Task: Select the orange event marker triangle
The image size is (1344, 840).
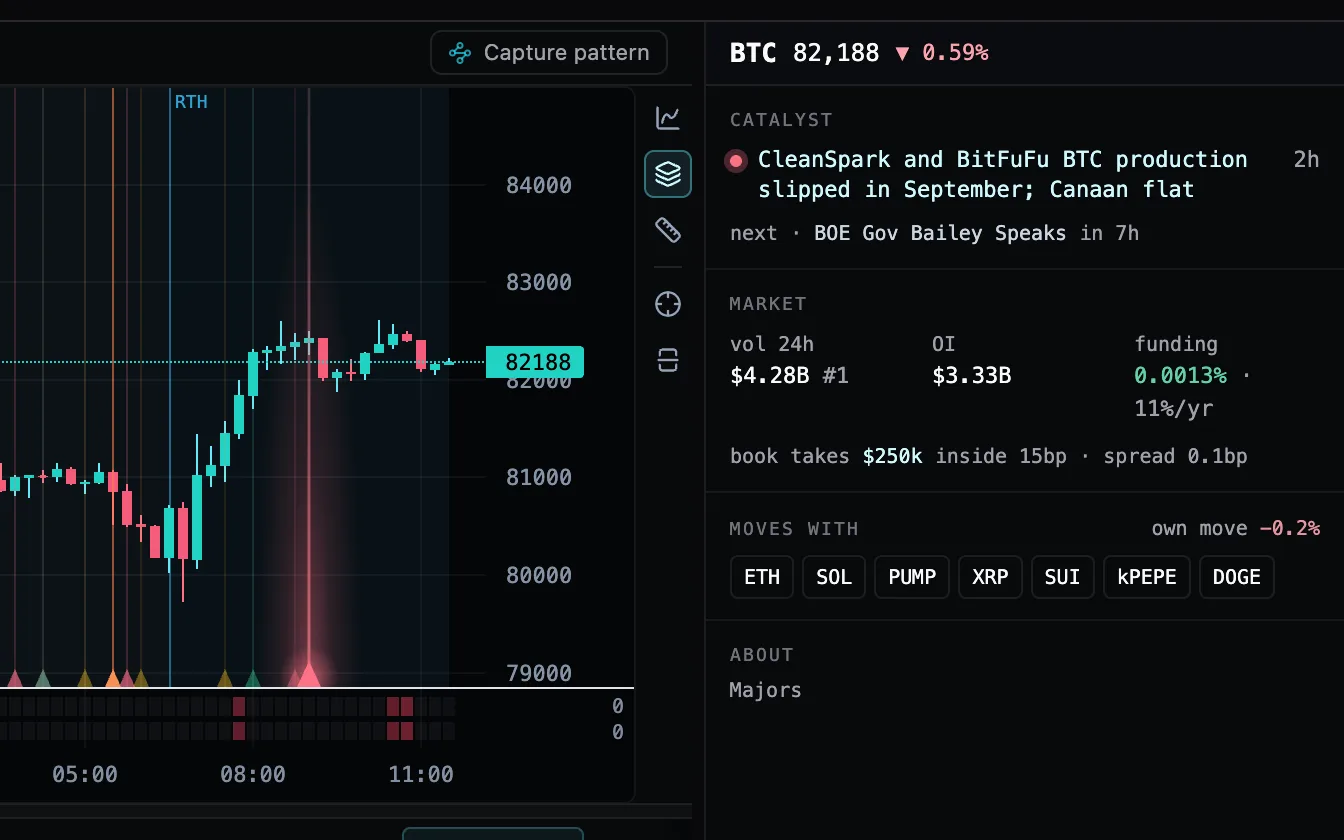Action: point(113,679)
